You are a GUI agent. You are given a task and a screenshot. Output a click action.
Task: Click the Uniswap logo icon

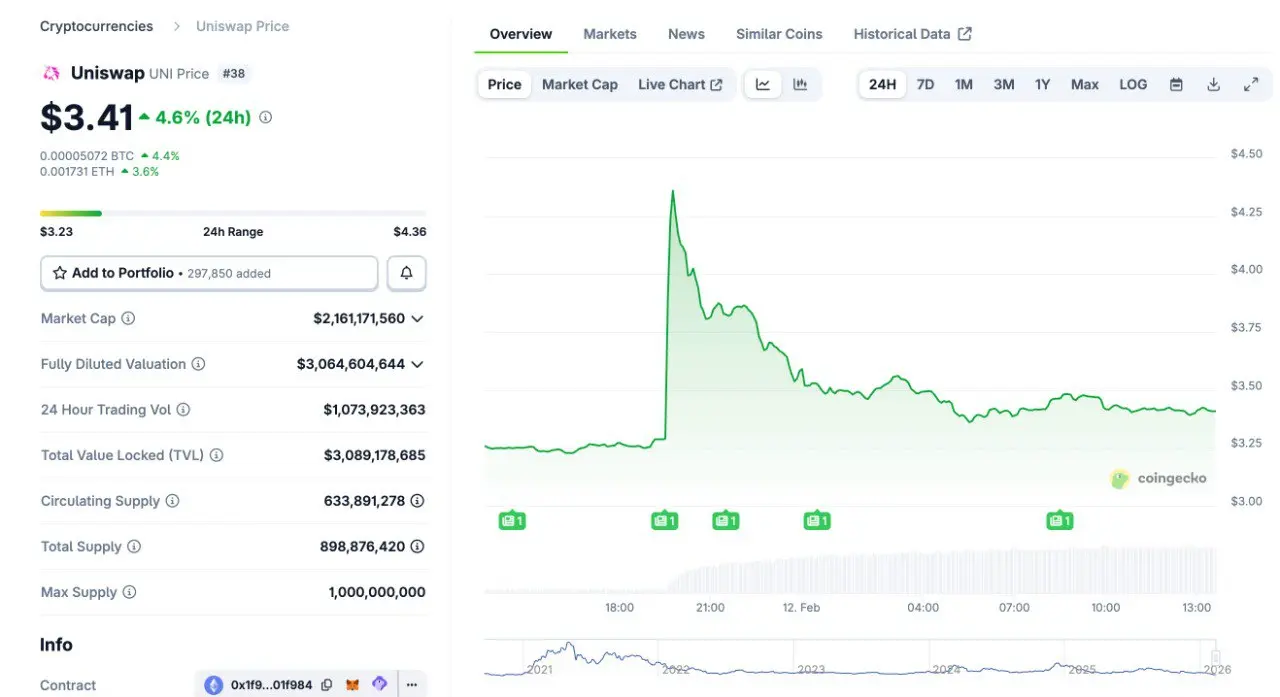tap(51, 73)
